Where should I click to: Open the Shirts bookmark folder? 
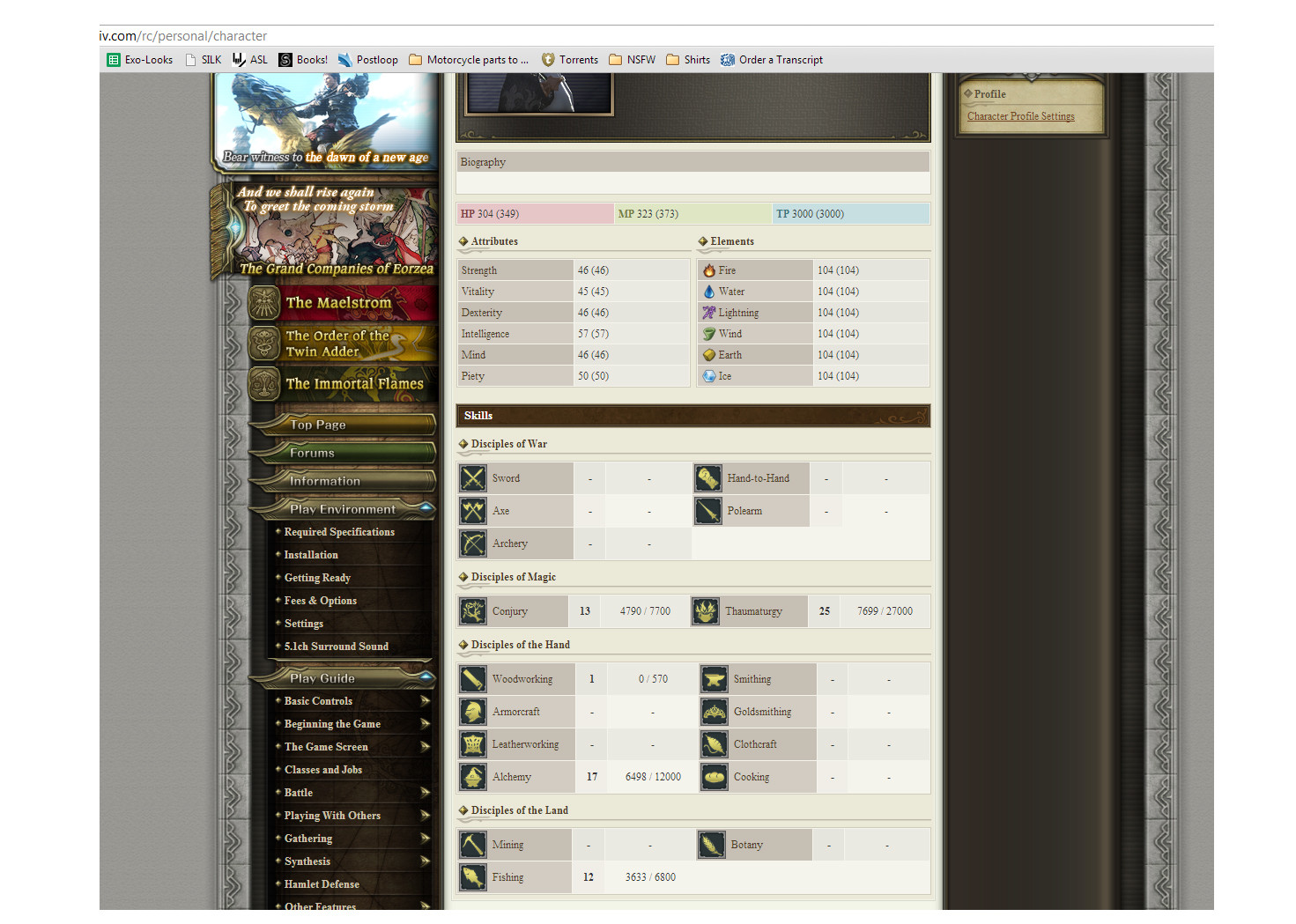(688, 60)
